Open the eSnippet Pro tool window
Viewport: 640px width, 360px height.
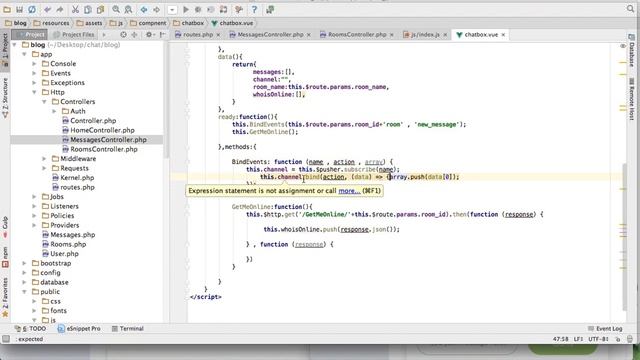(79, 329)
